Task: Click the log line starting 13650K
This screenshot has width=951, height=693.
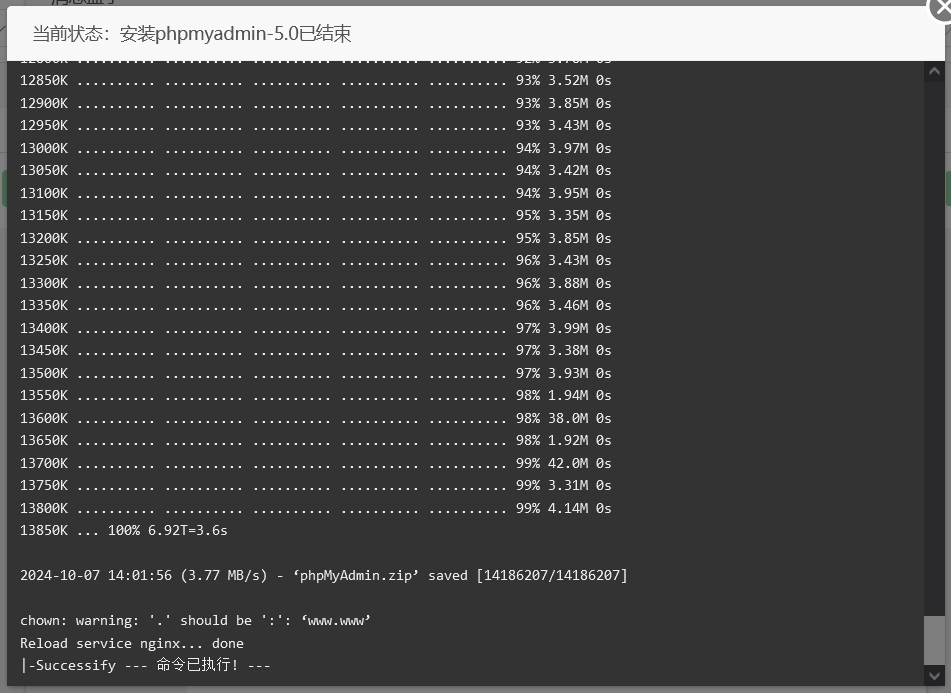Action: pos(315,440)
